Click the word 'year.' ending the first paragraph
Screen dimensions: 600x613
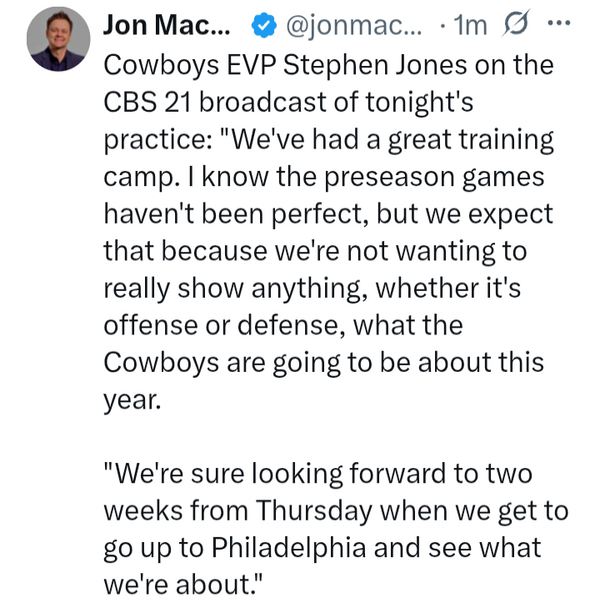(133, 401)
